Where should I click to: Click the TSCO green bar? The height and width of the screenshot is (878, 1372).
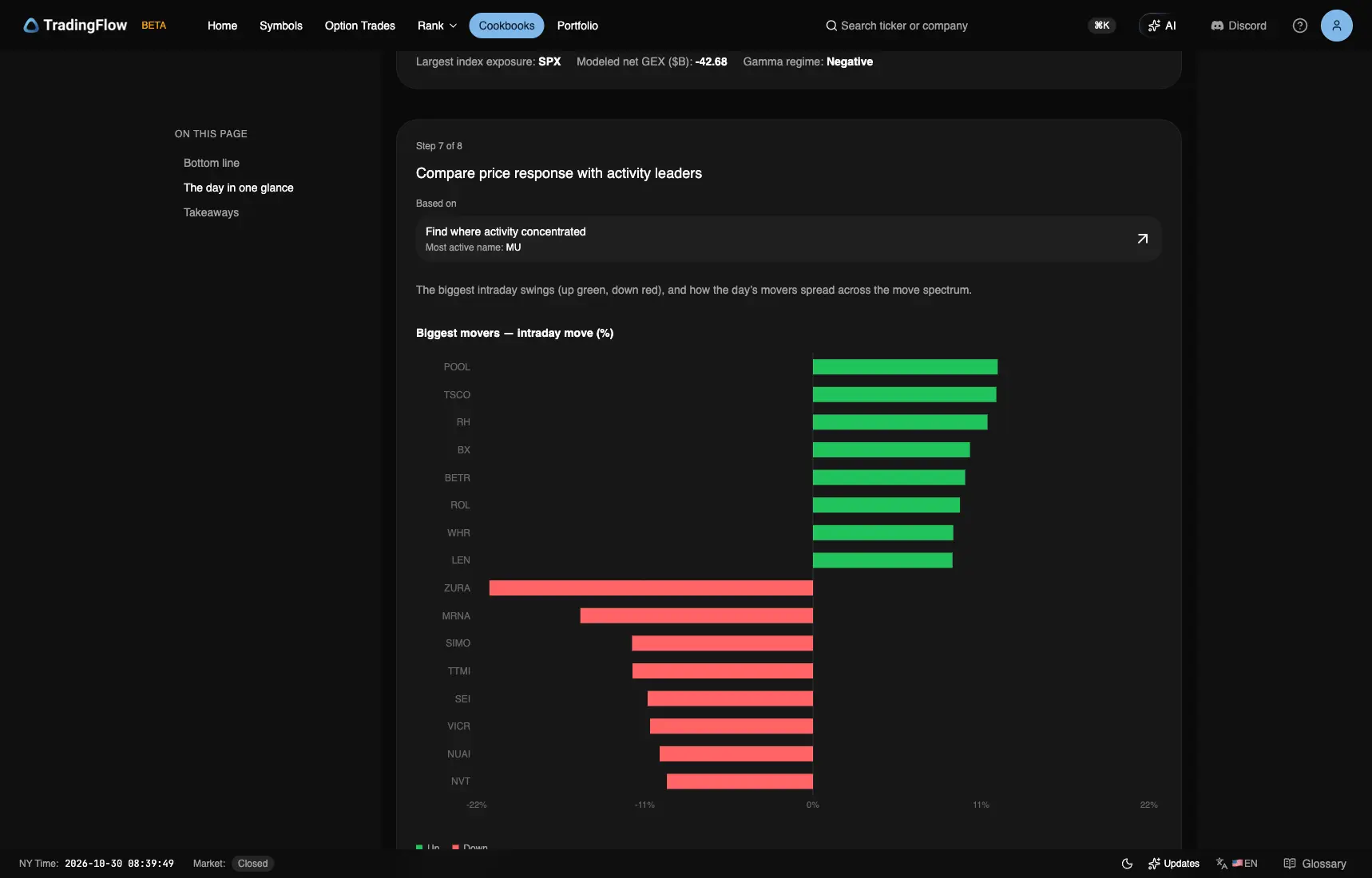tap(904, 394)
